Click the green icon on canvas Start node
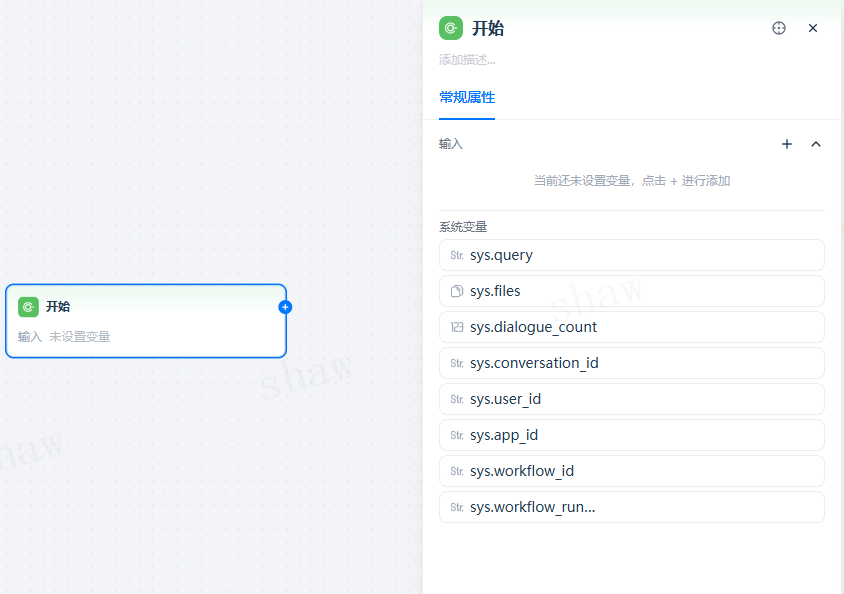 (28, 307)
